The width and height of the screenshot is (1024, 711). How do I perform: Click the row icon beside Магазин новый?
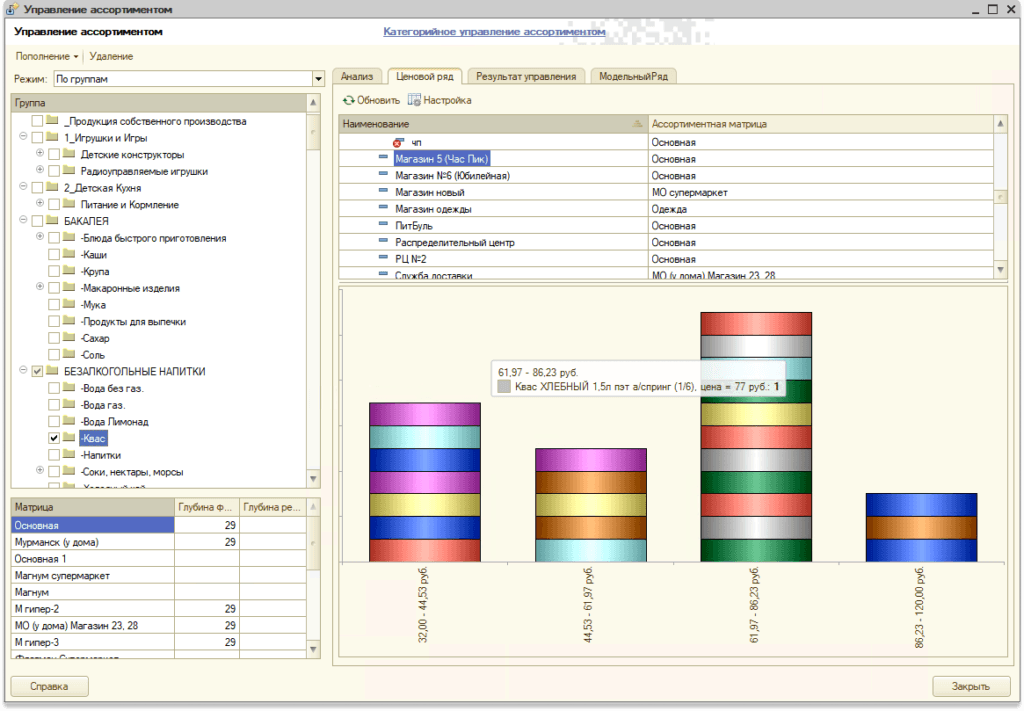[x=383, y=192]
